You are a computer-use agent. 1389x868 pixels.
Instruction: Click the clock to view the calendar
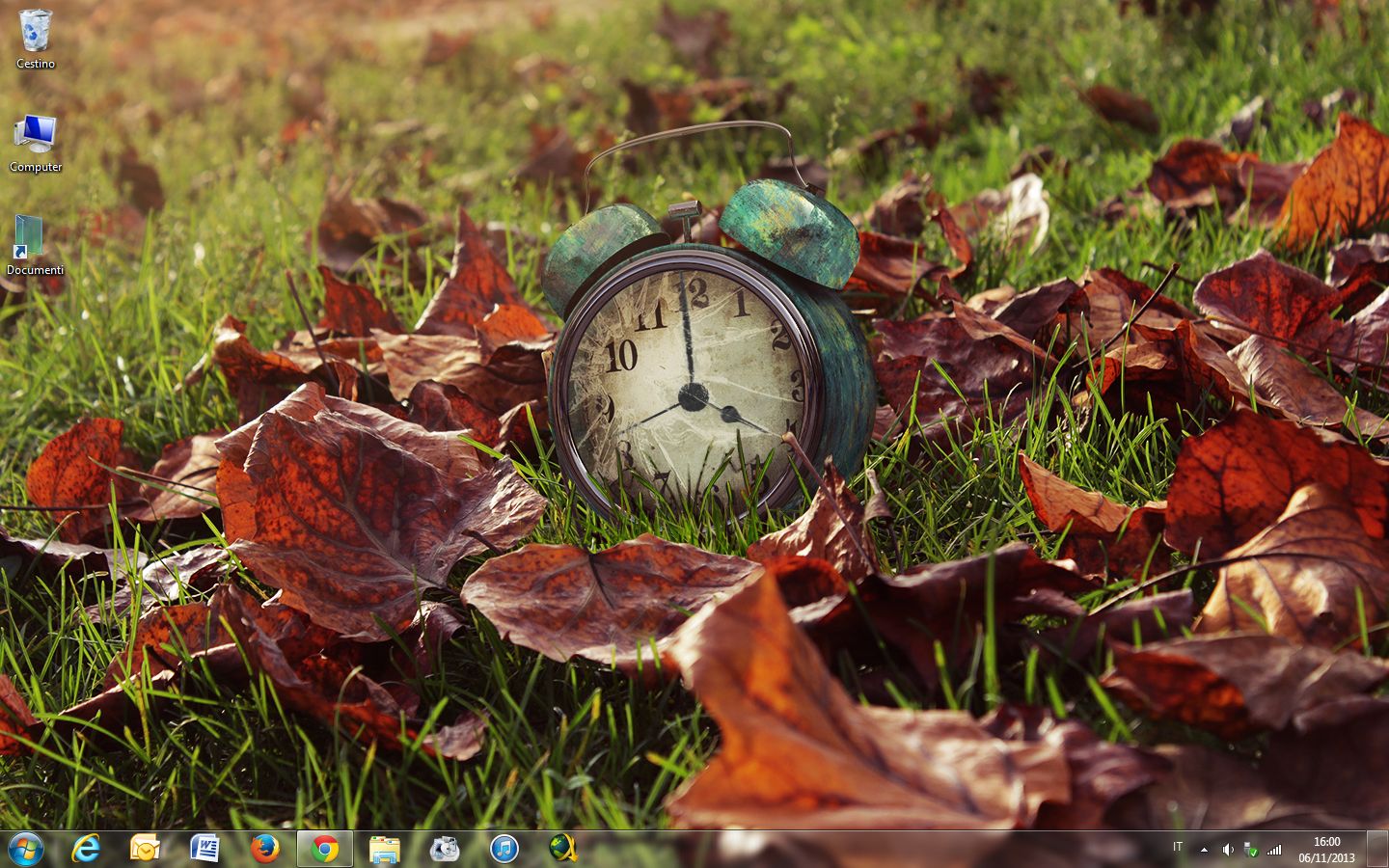coord(1326,849)
